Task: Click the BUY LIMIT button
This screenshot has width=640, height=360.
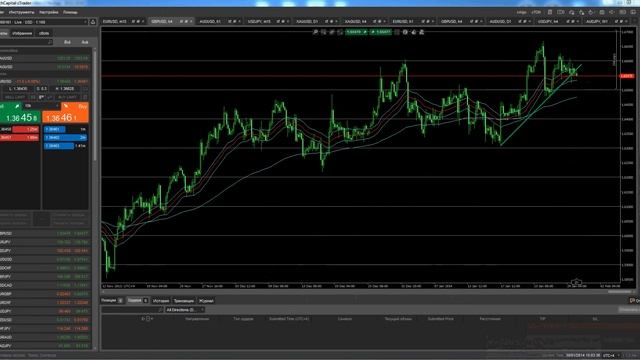Action: tap(68, 97)
